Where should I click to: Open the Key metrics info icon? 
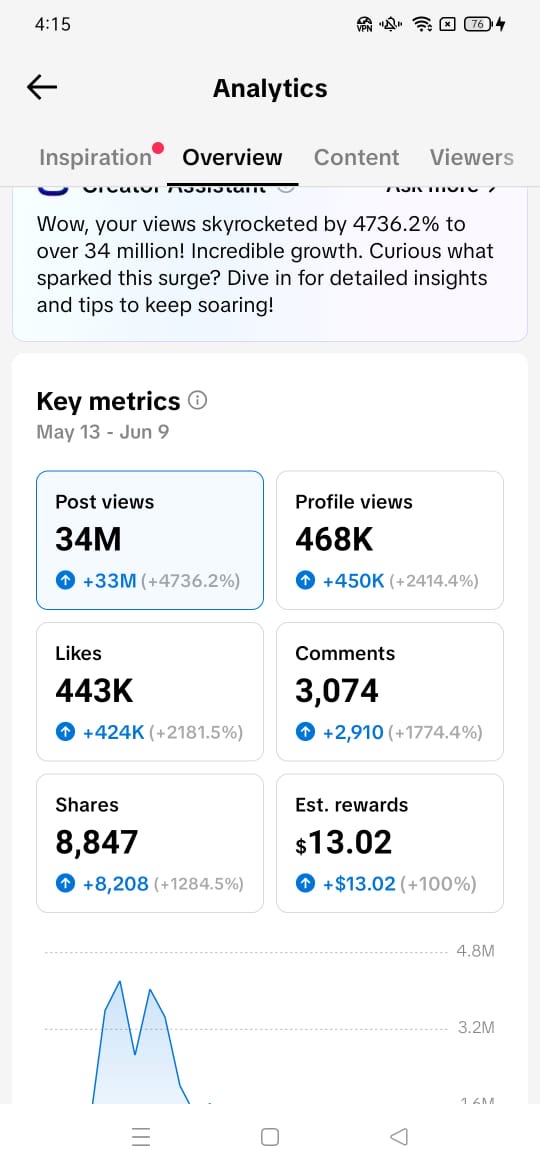point(198,401)
